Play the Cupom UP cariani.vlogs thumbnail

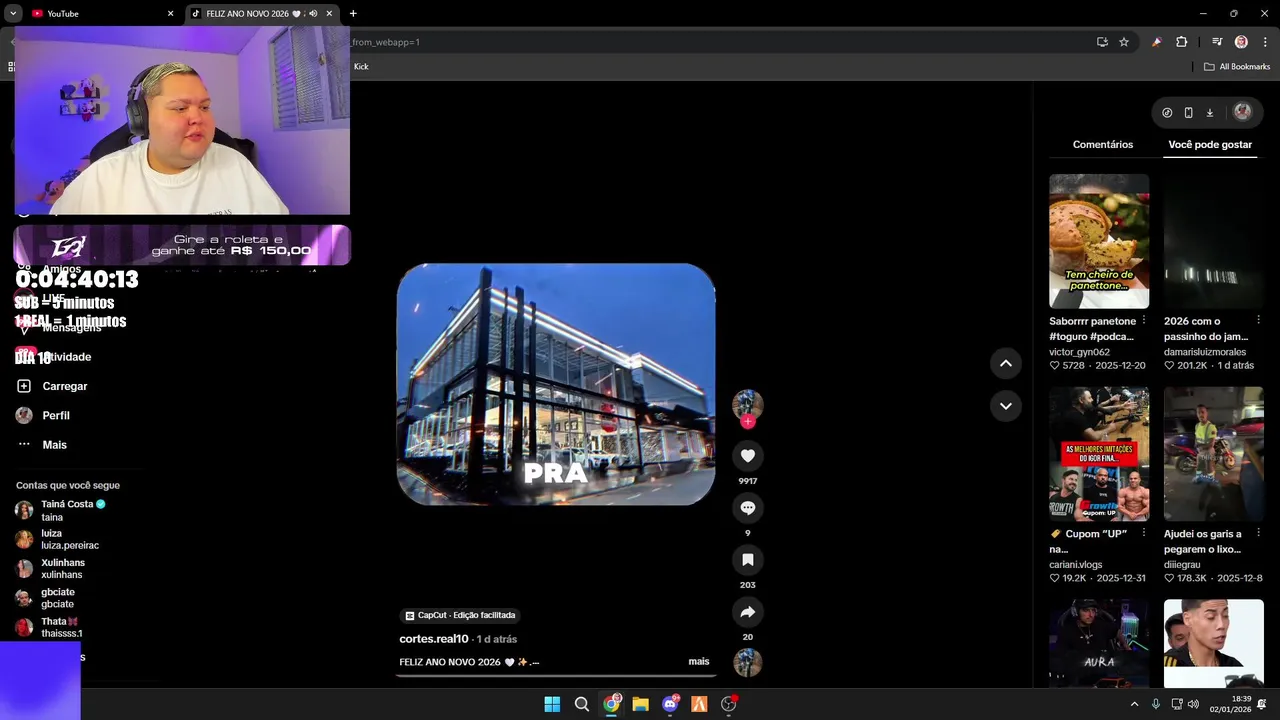click(1099, 454)
